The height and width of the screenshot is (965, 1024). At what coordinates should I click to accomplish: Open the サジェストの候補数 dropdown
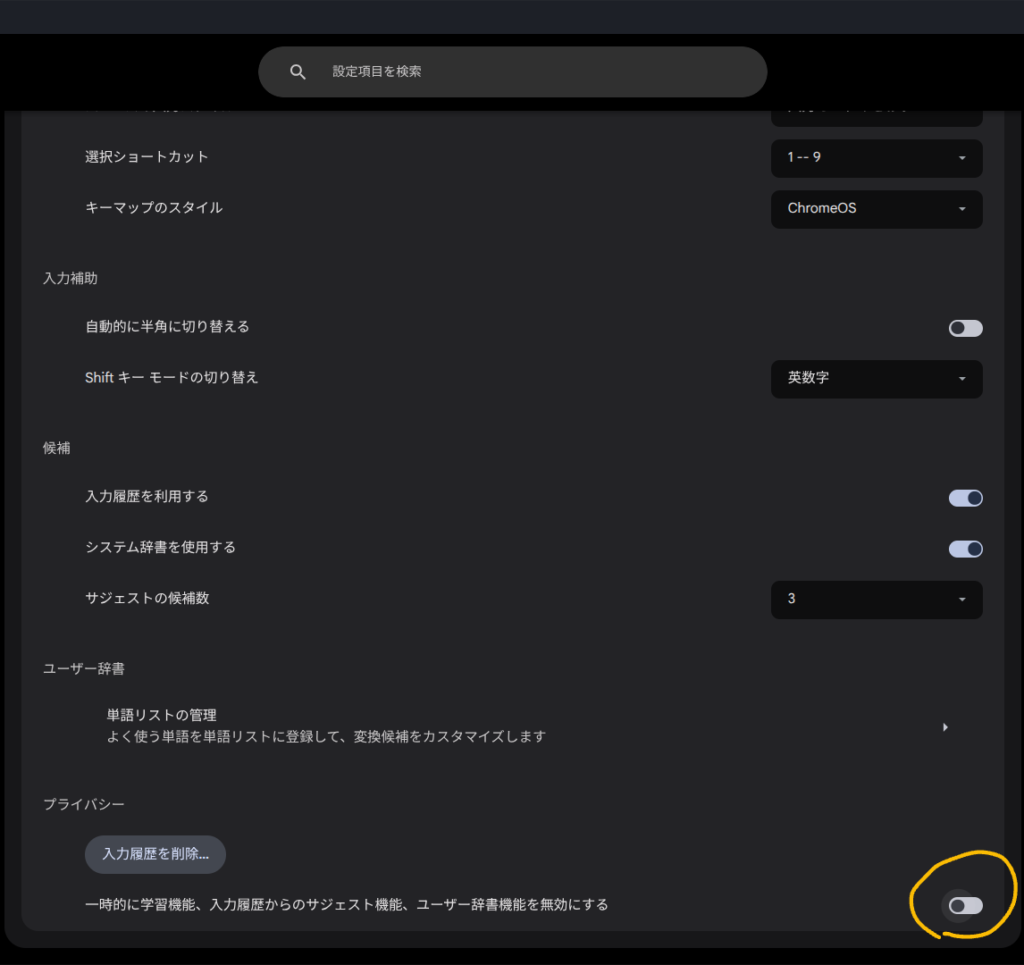click(x=875, y=599)
